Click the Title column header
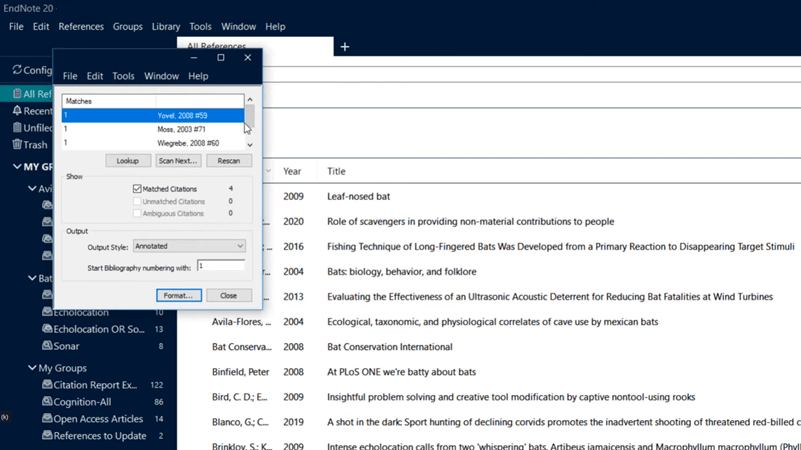This screenshot has width=801, height=450. pyautogui.click(x=336, y=171)
